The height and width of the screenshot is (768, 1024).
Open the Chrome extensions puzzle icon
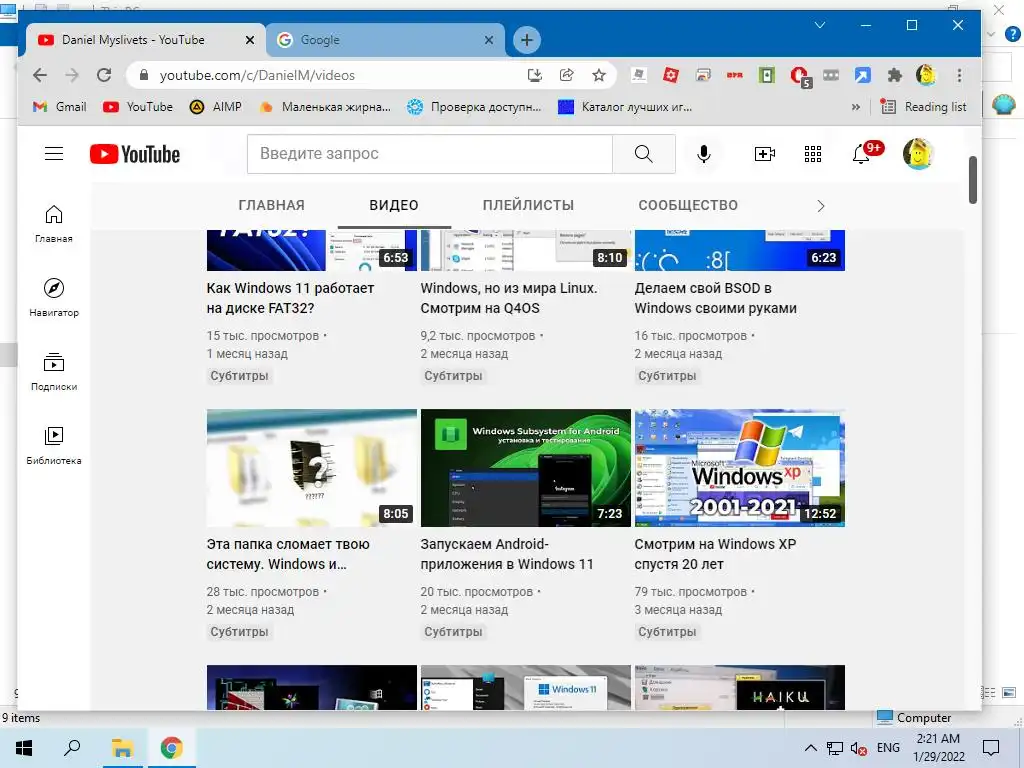[x=895, y=75]
